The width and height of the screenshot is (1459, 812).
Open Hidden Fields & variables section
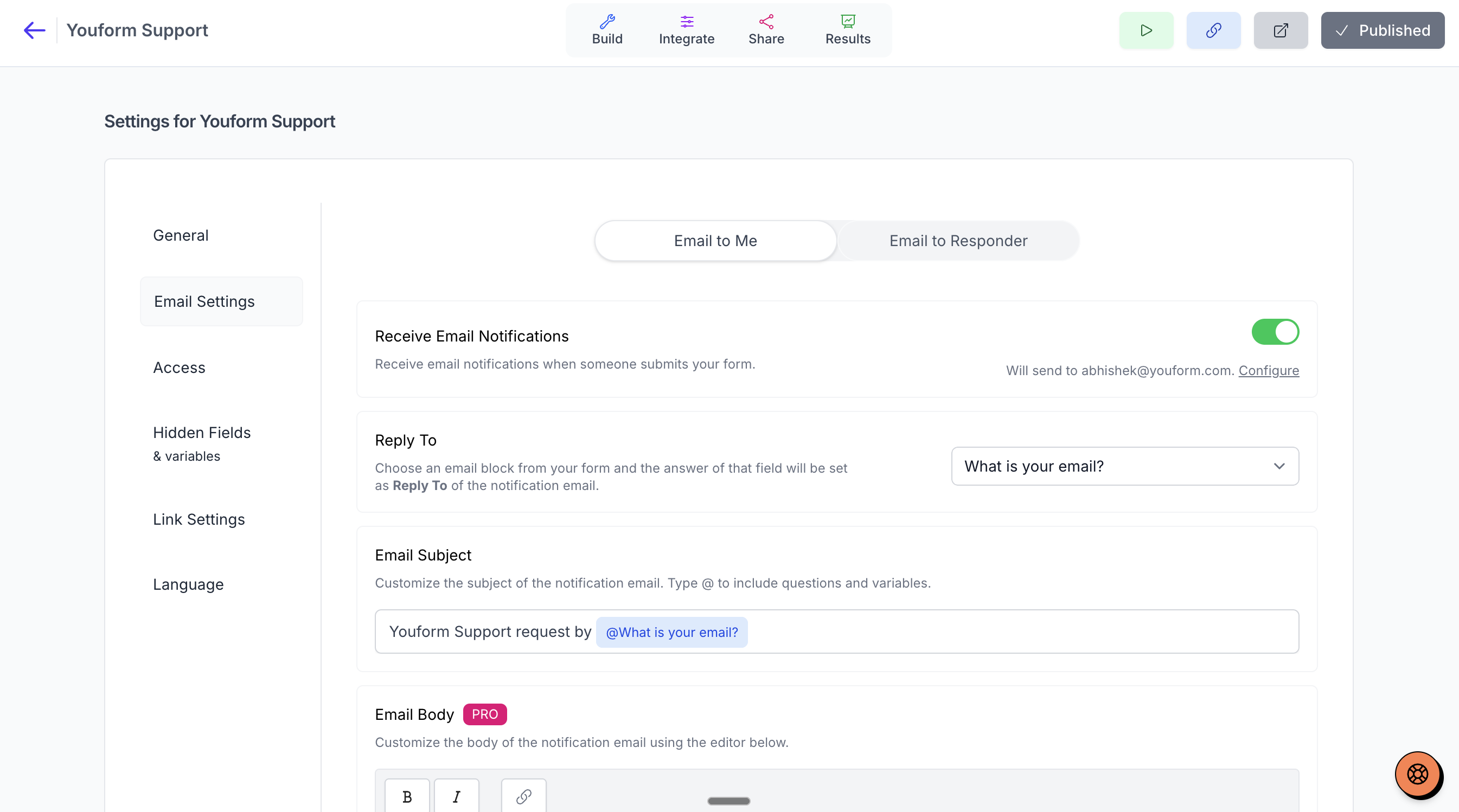click(x=202, y=443)
